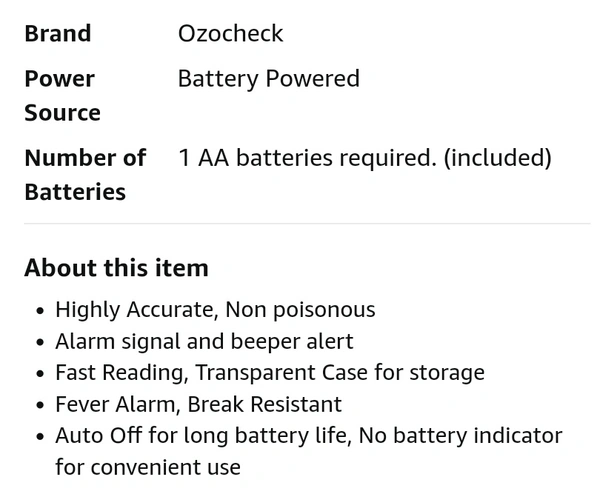Click the bullet dot before Auto Off
Viewport: 600px width, 491px height.
(39, 437)
